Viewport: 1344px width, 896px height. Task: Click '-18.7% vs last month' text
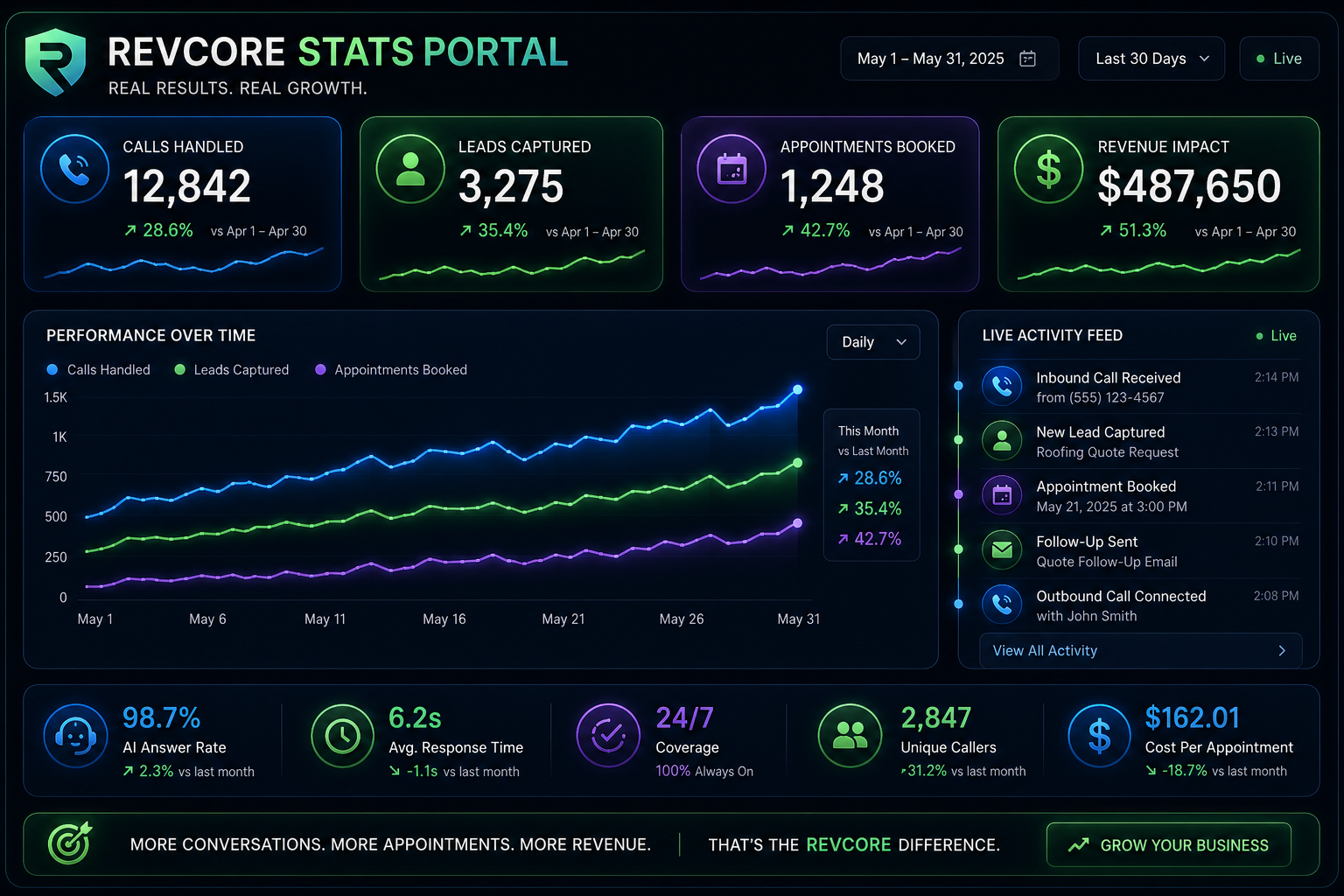(1216, 771)
